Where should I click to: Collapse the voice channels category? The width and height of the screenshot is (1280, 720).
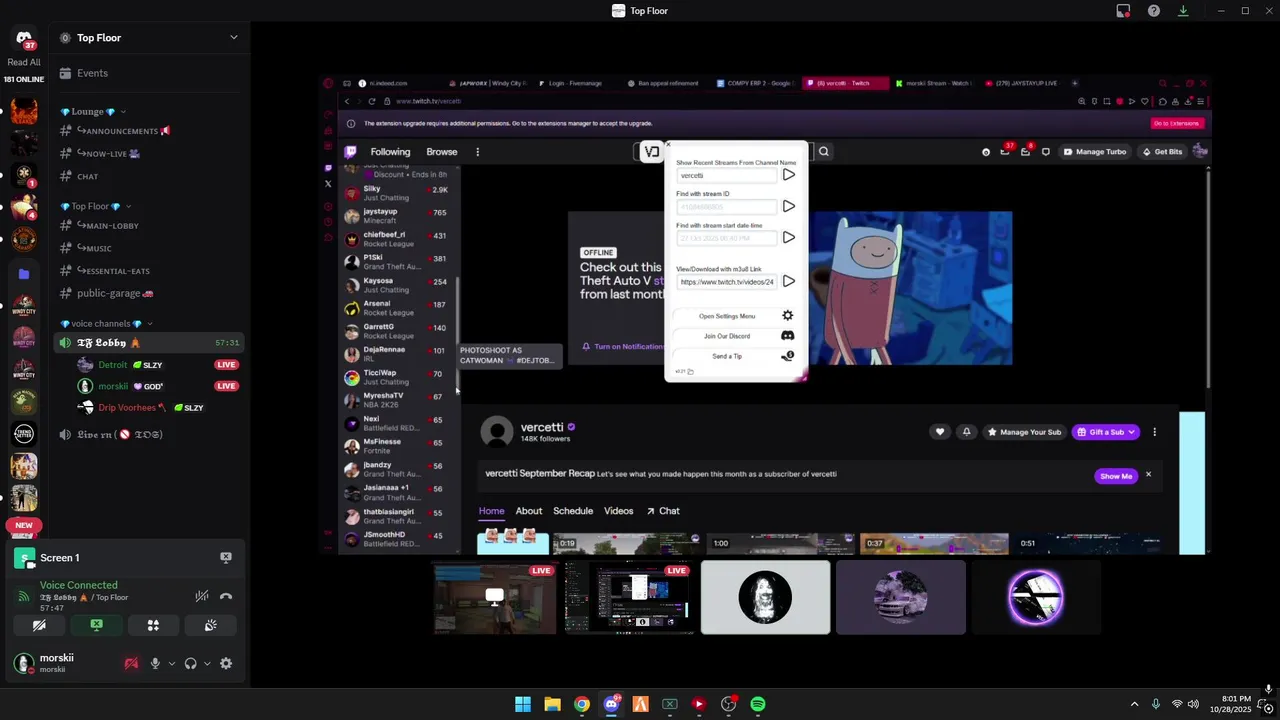(106, 324)
